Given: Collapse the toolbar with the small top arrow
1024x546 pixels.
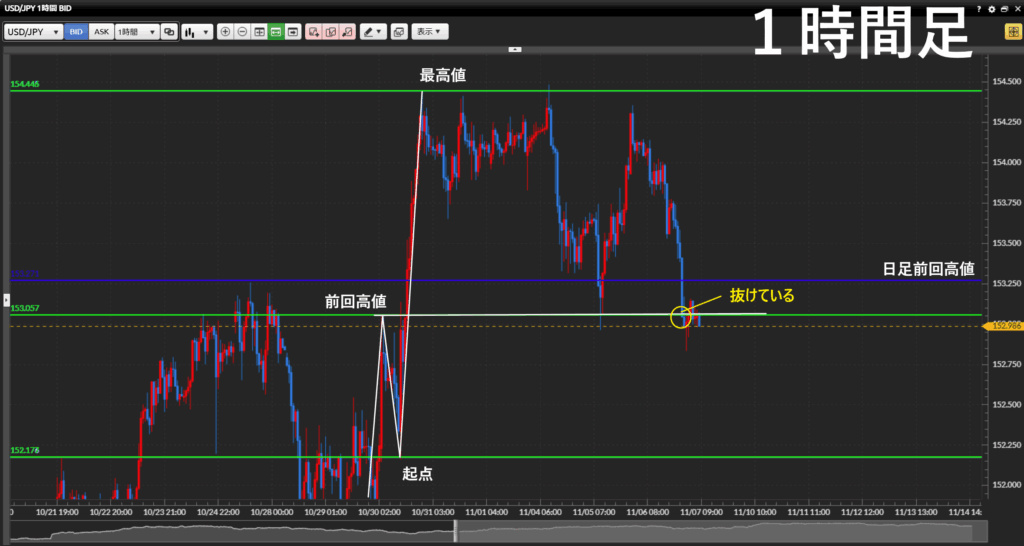Looking at the screenshot, I should point(515,48).
